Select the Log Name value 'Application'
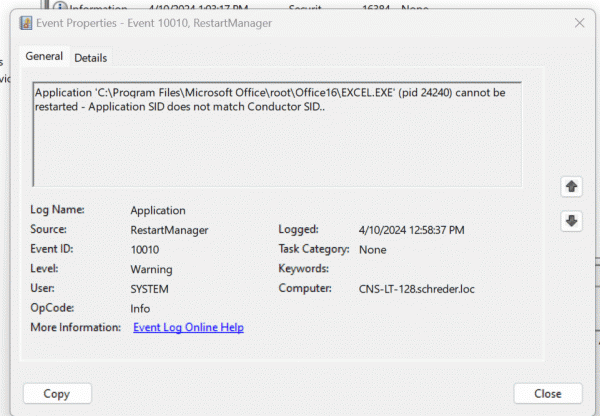 pyautogui.click(x=158, y=210)
